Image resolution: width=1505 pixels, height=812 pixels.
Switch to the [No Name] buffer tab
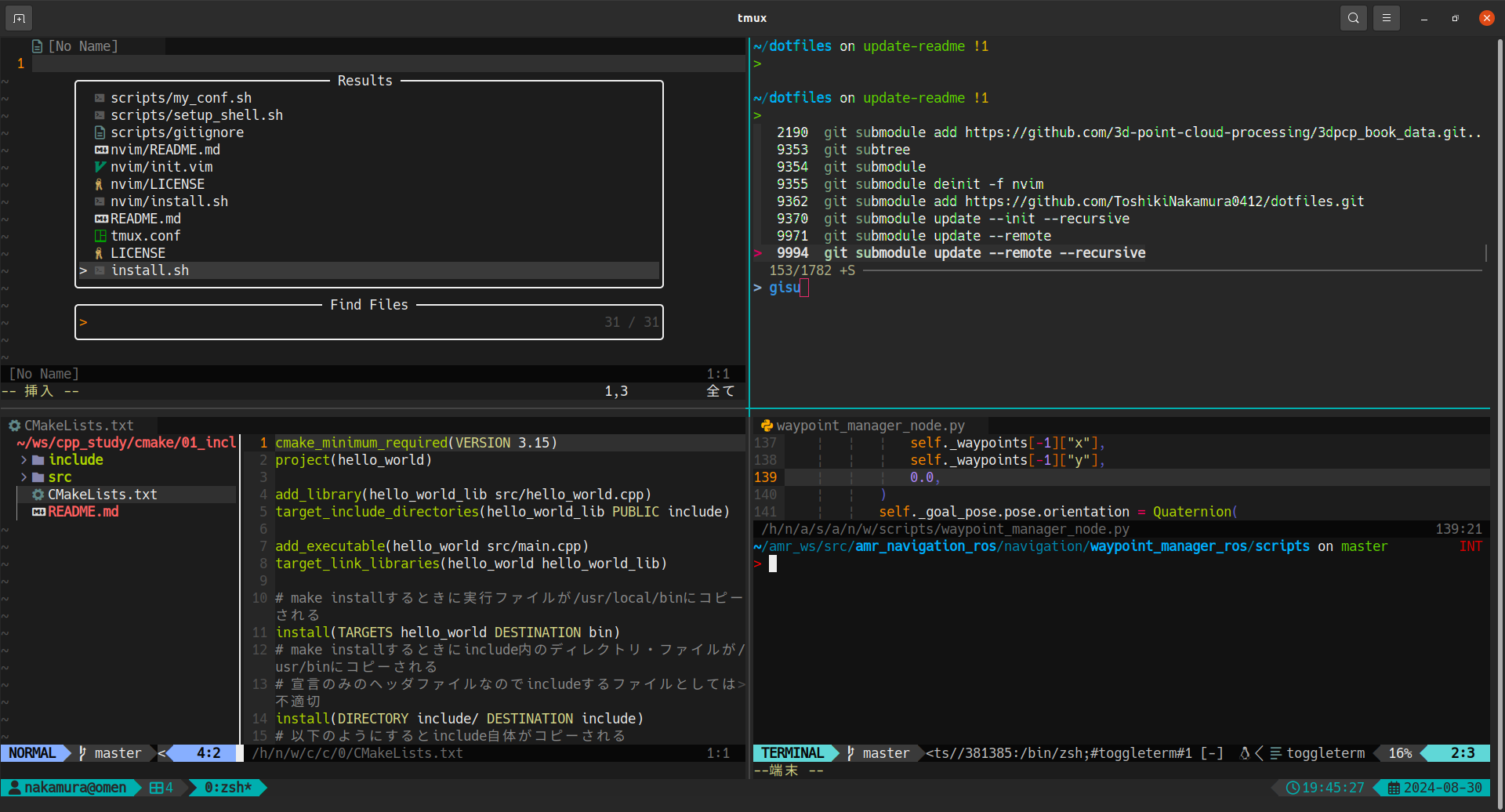(83, 46)
